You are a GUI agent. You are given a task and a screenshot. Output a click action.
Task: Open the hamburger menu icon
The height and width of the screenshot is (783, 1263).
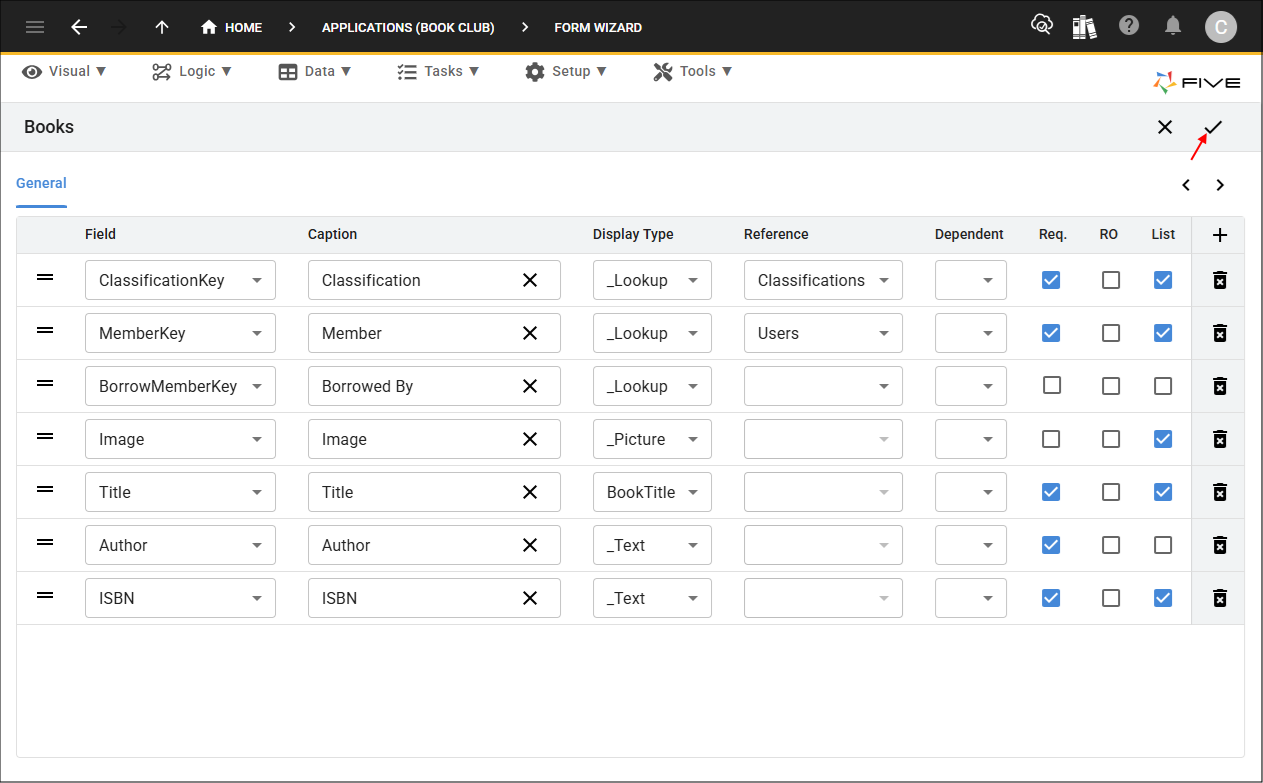tap(35, 27)
